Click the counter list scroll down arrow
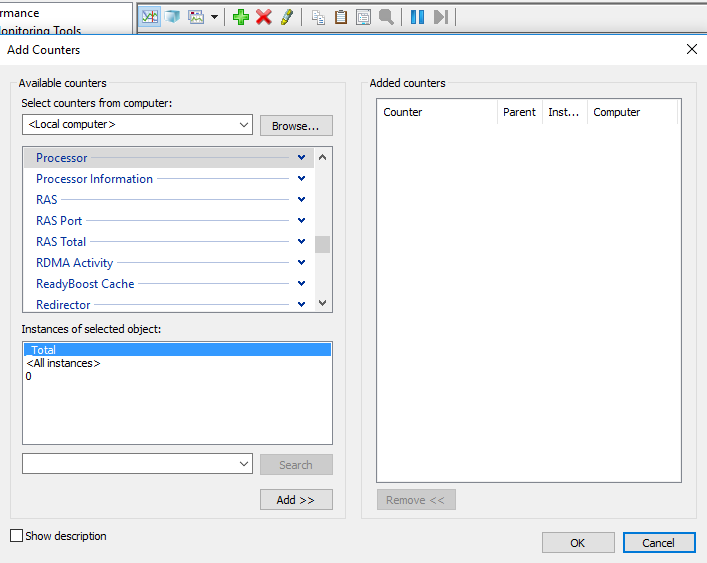This screenshot has height=563, width=707. [322, 302]
